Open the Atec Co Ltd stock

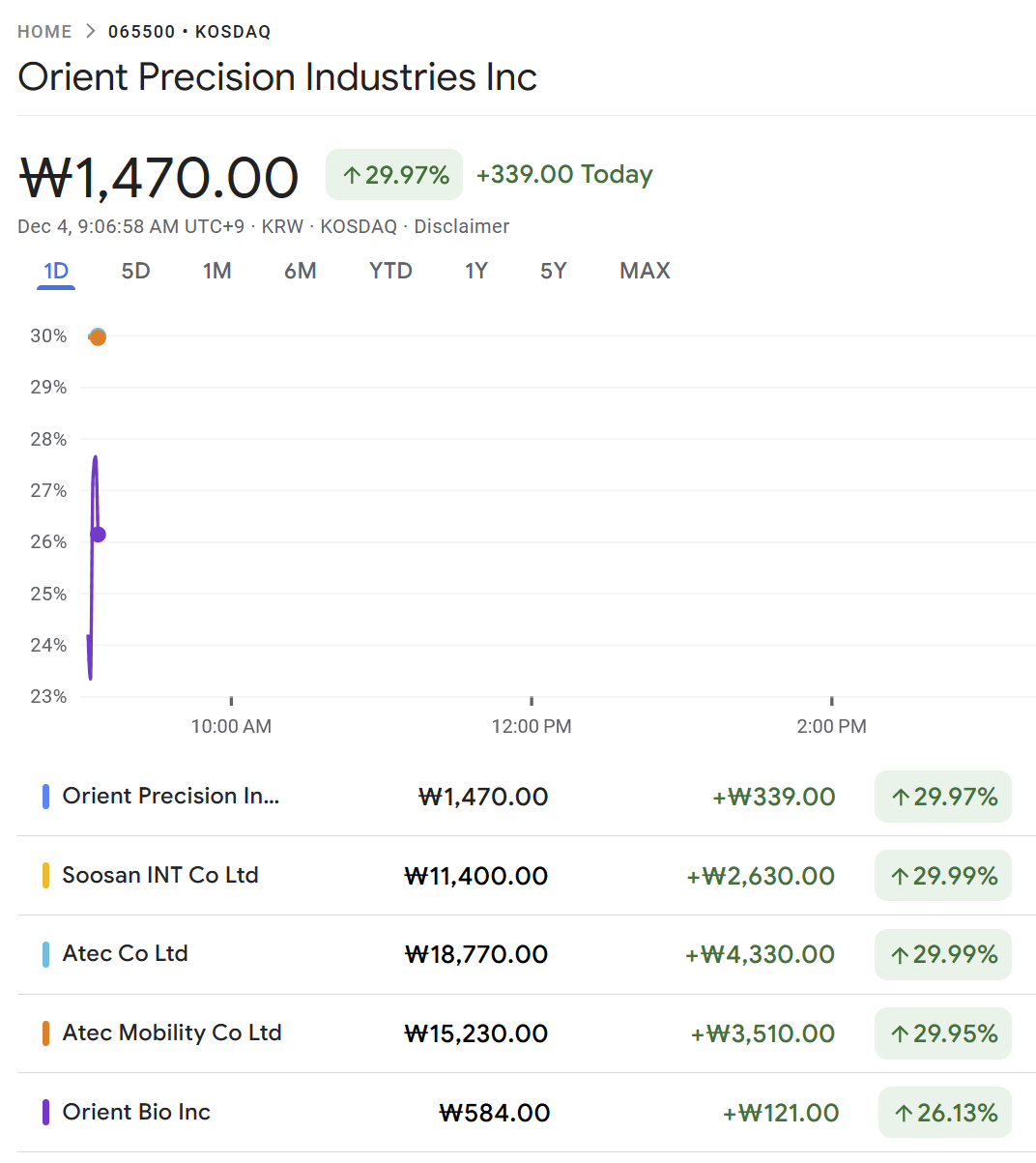coord(126,953)
